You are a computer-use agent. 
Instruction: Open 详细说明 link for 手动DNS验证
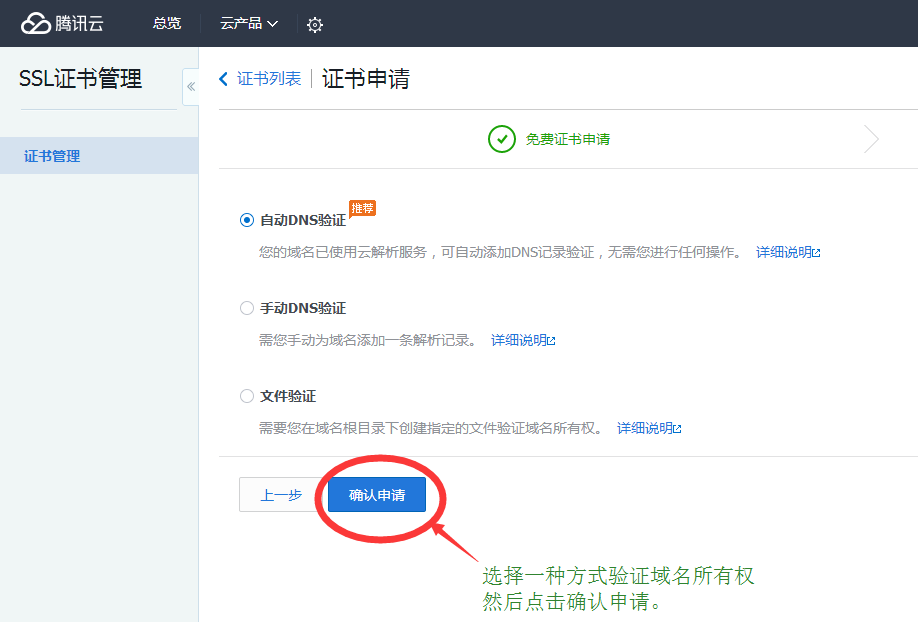click(x=522, y=340)
